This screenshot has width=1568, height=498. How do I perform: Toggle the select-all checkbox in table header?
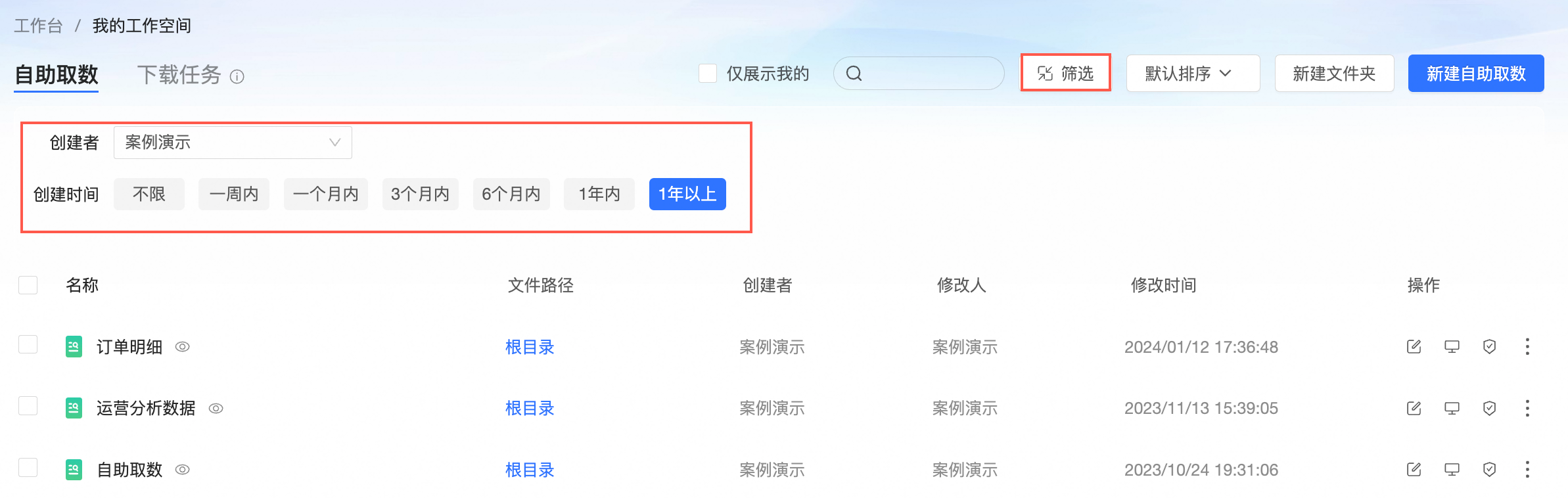[28, 285]
